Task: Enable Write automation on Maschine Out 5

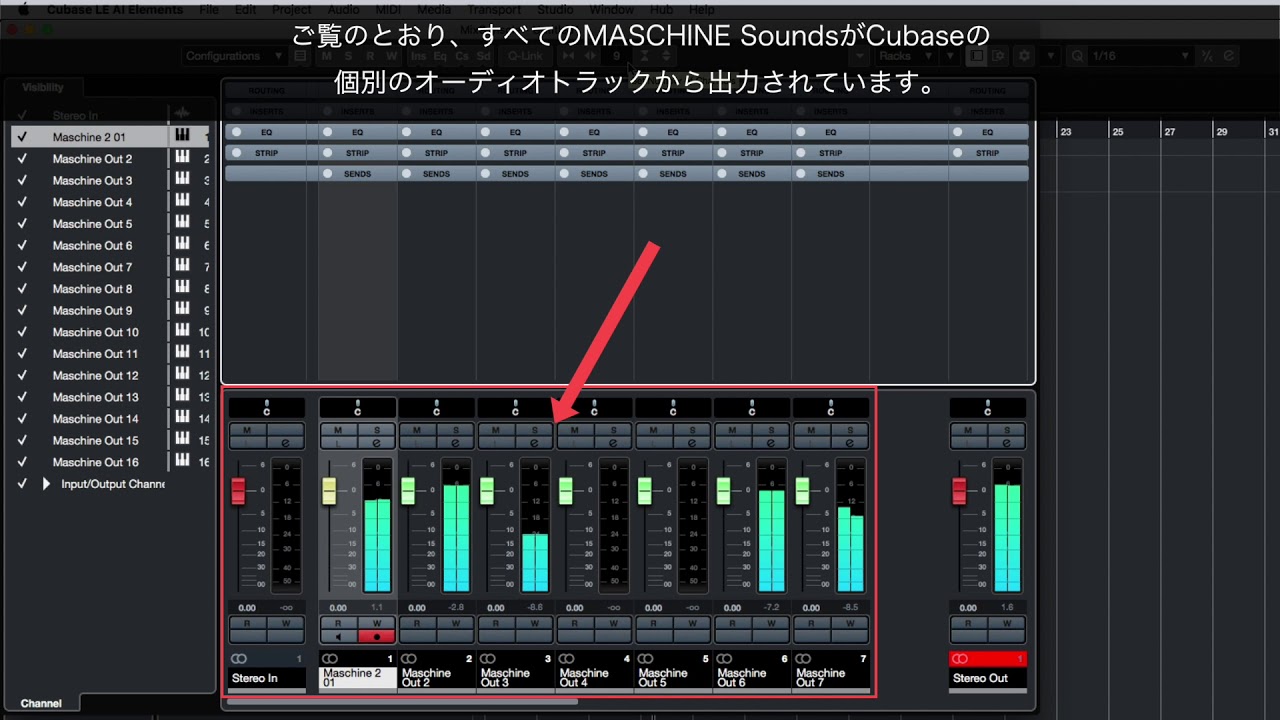Action: tap(692, 624)
